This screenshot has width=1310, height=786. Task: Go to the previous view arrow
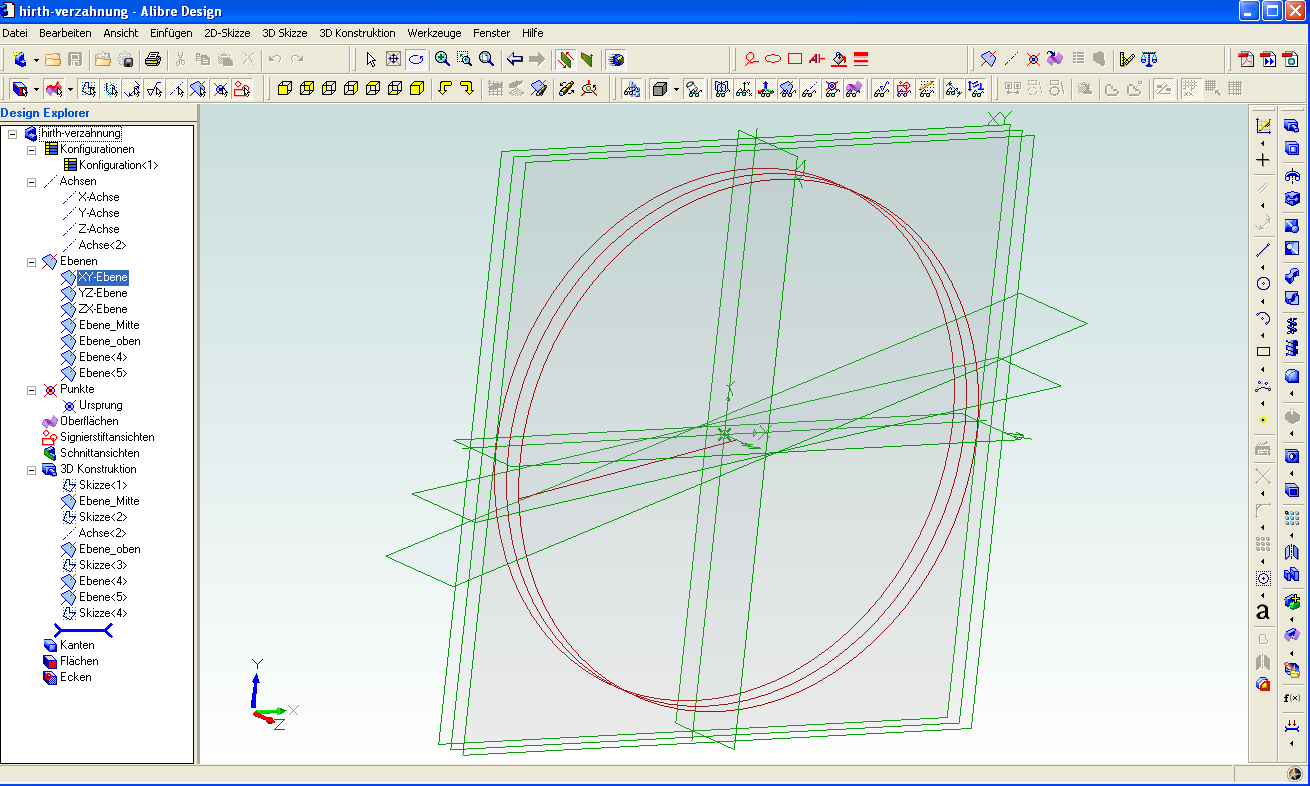coord(515,59)
